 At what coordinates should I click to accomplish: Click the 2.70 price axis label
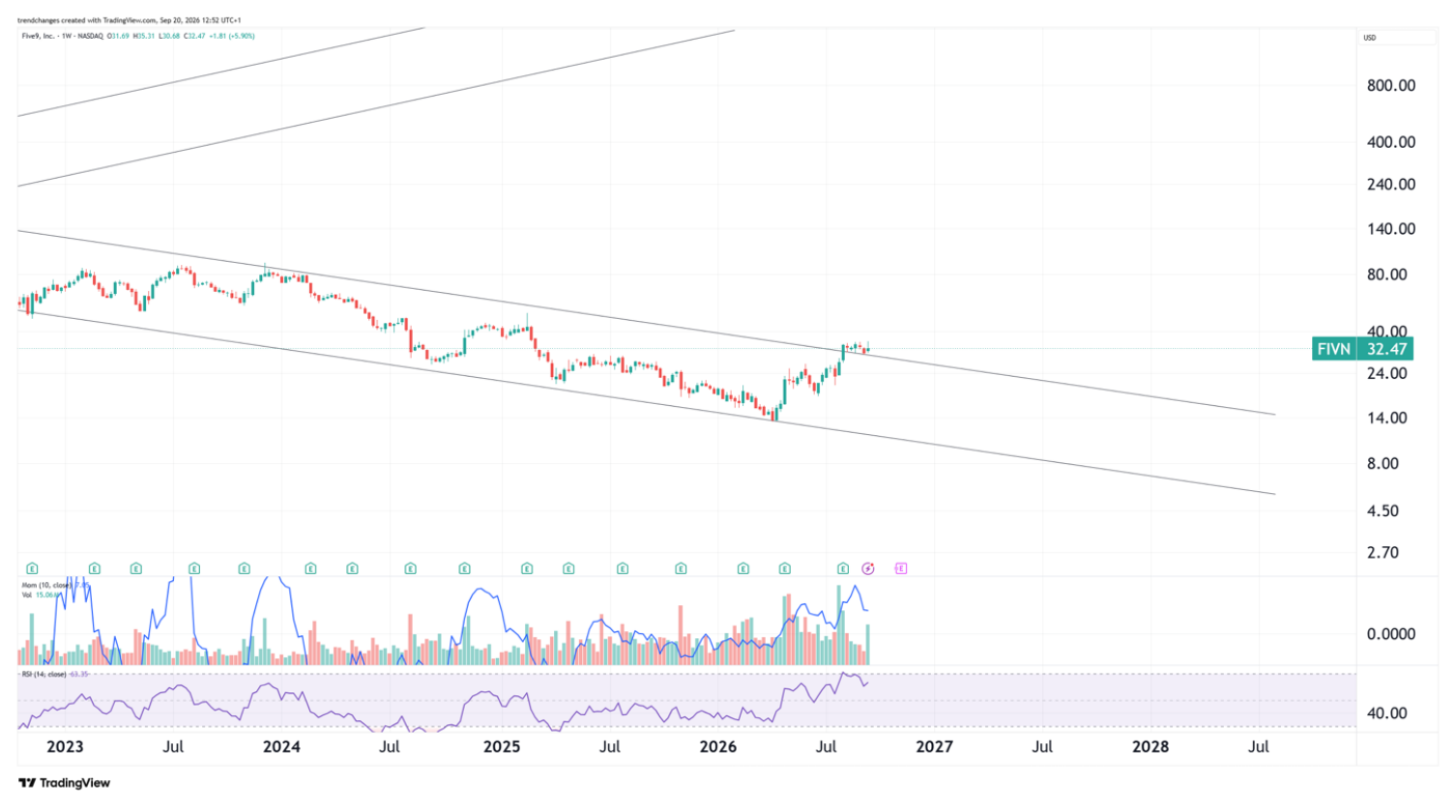click(x=1383, y=553)
